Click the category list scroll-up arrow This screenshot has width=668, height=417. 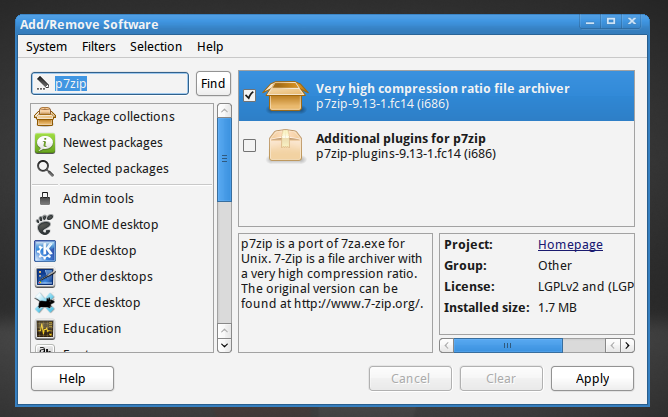225,111
